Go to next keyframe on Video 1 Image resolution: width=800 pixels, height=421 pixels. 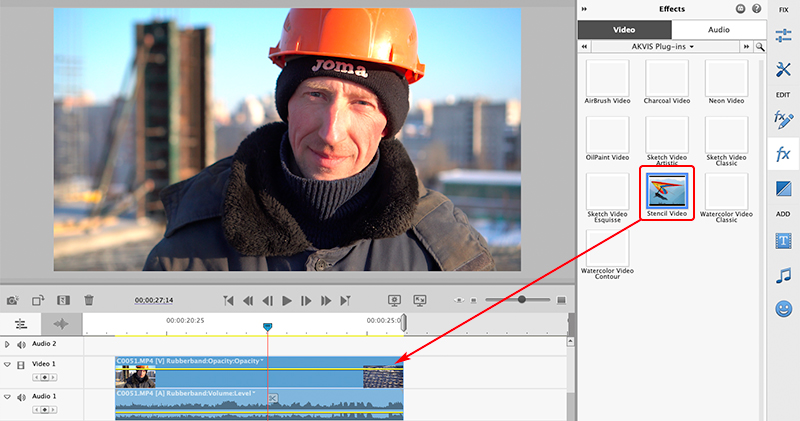point(53,378)
